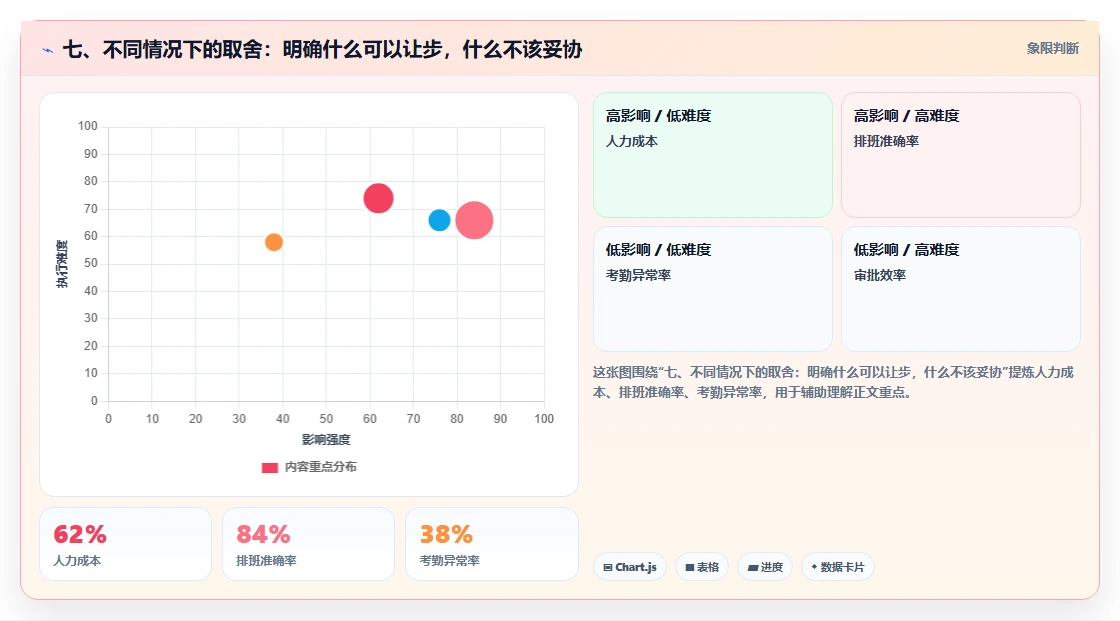Viewport: 1120px width, 621px height.
Task: Click 审批效率 text in quadrant card
Action: pos(879,275)
